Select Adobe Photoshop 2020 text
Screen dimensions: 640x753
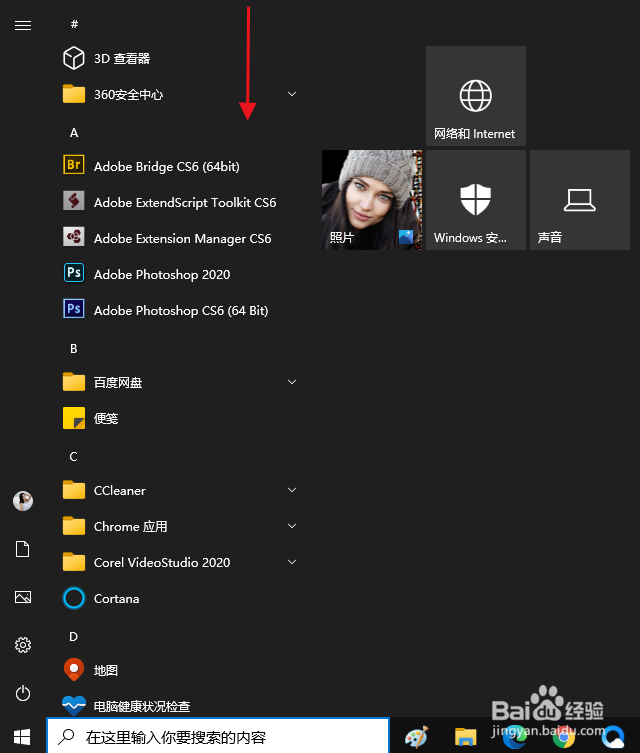(x=162, y=275)
